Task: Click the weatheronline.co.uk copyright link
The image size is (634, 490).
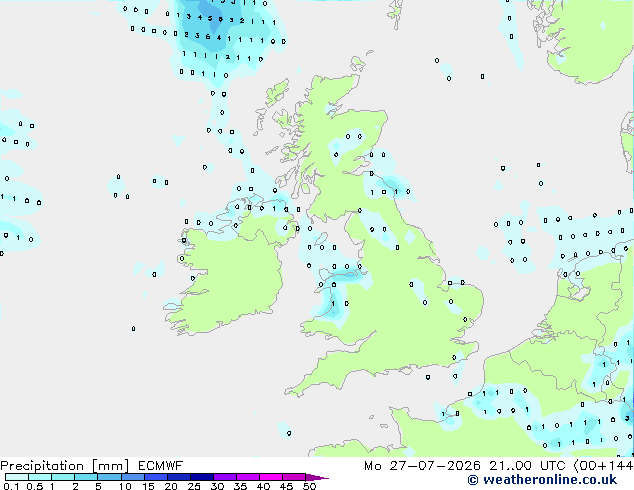Action: [x=542, y=480]
